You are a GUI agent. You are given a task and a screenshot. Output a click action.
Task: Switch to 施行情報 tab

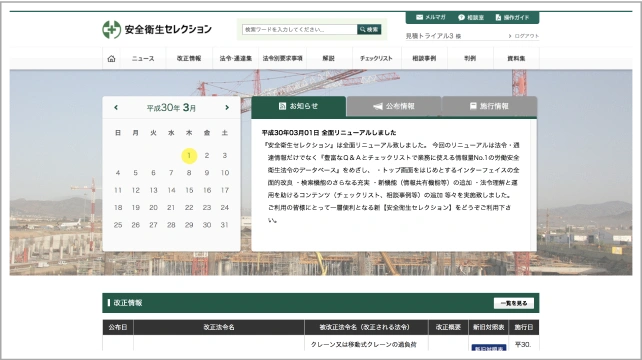point(489,106)
